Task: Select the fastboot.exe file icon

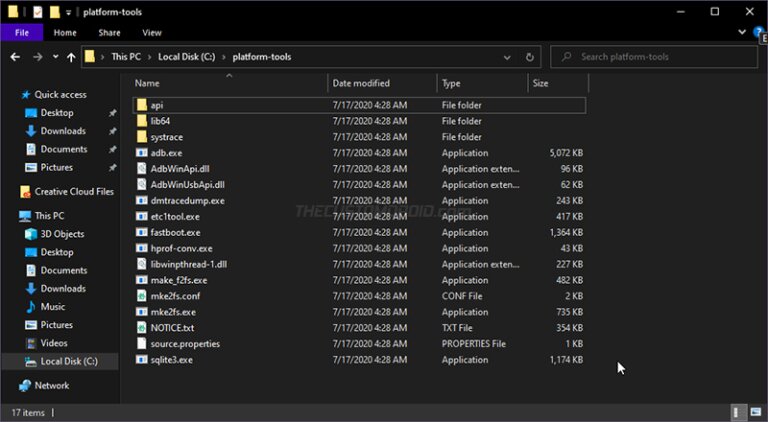Action: point(141,232)
